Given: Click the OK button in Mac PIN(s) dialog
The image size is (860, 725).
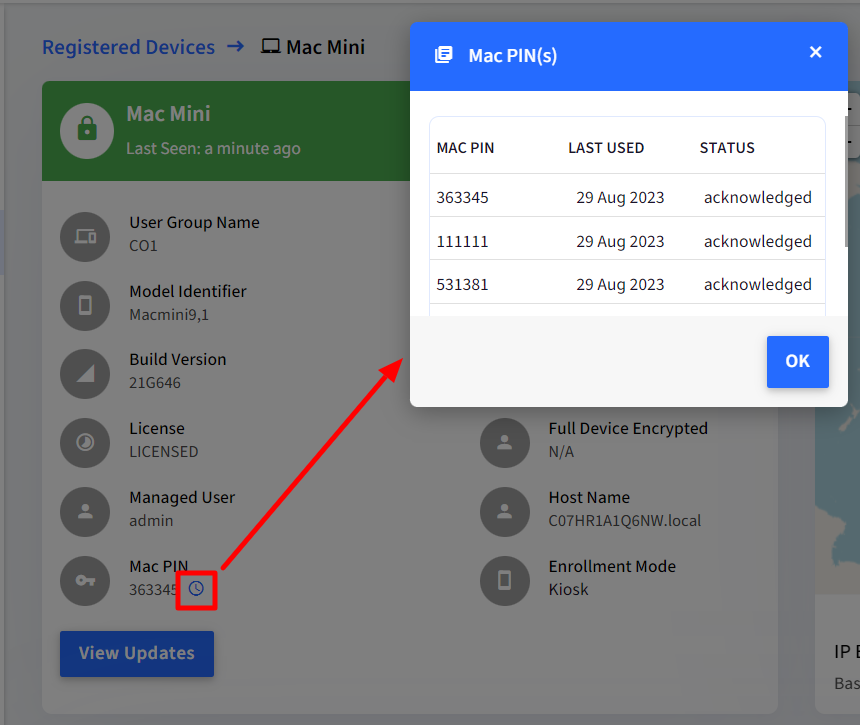Looking at the screenshot, I should [797, 362].
